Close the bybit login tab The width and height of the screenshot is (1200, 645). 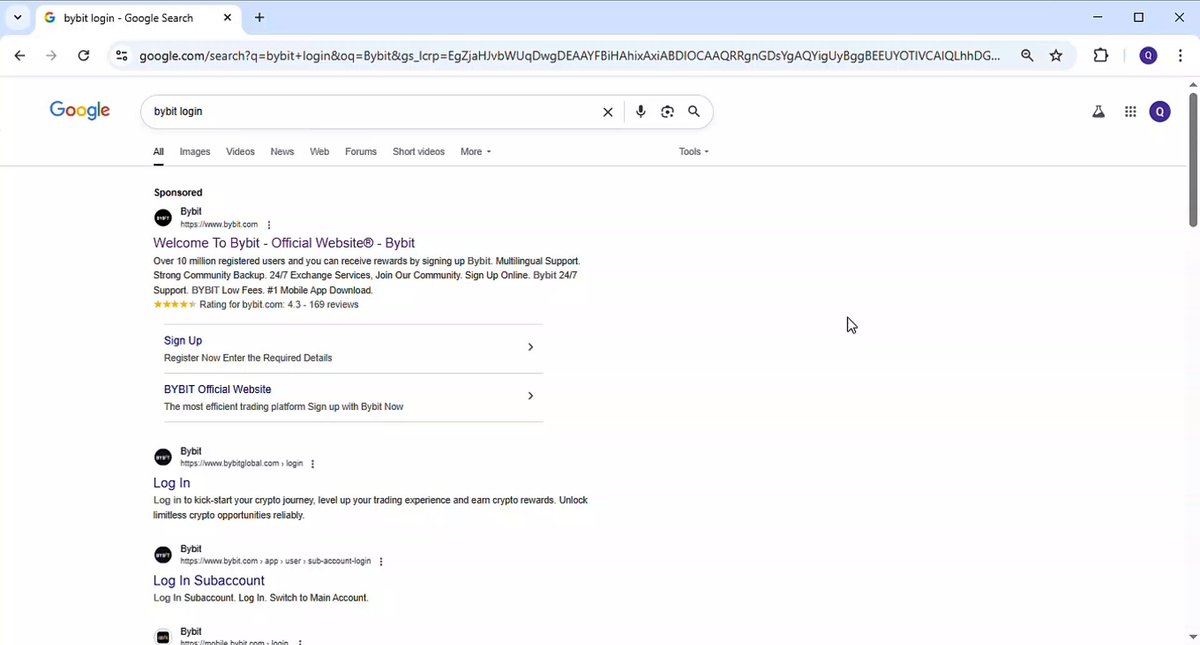(226, 18)
